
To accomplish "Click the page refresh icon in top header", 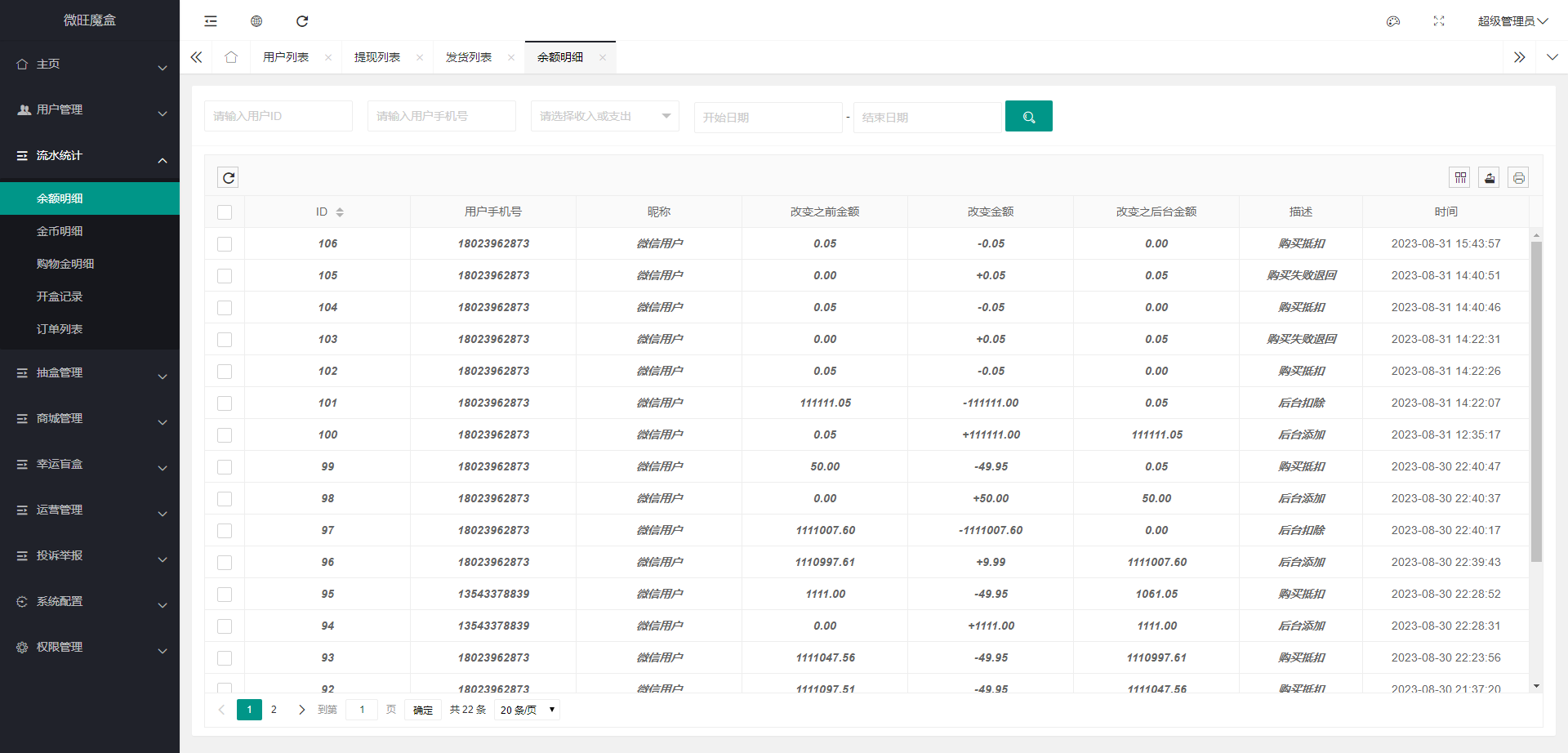I will coord(302,21).
